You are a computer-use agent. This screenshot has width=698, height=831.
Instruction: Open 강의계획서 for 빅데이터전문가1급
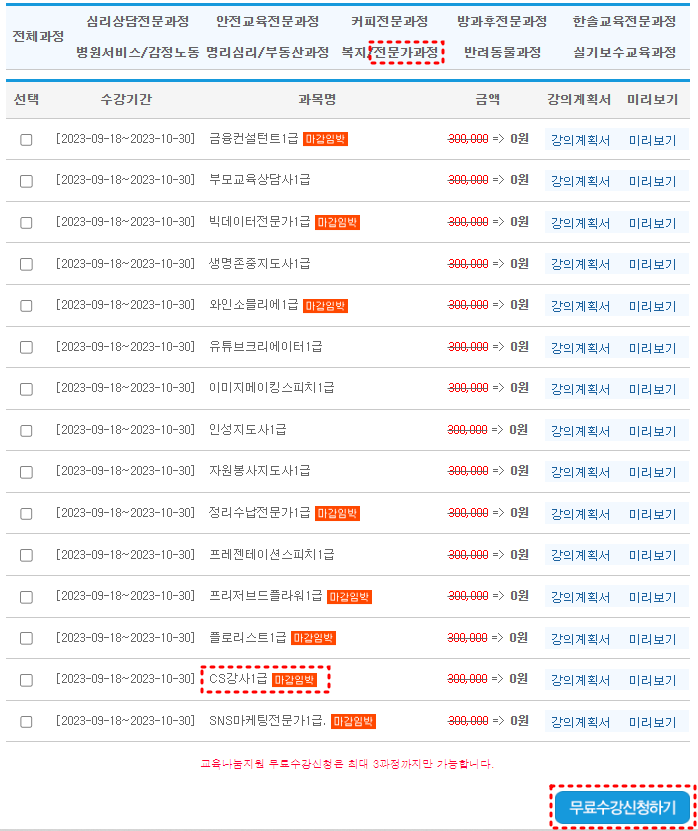click(x=580, y=223)
